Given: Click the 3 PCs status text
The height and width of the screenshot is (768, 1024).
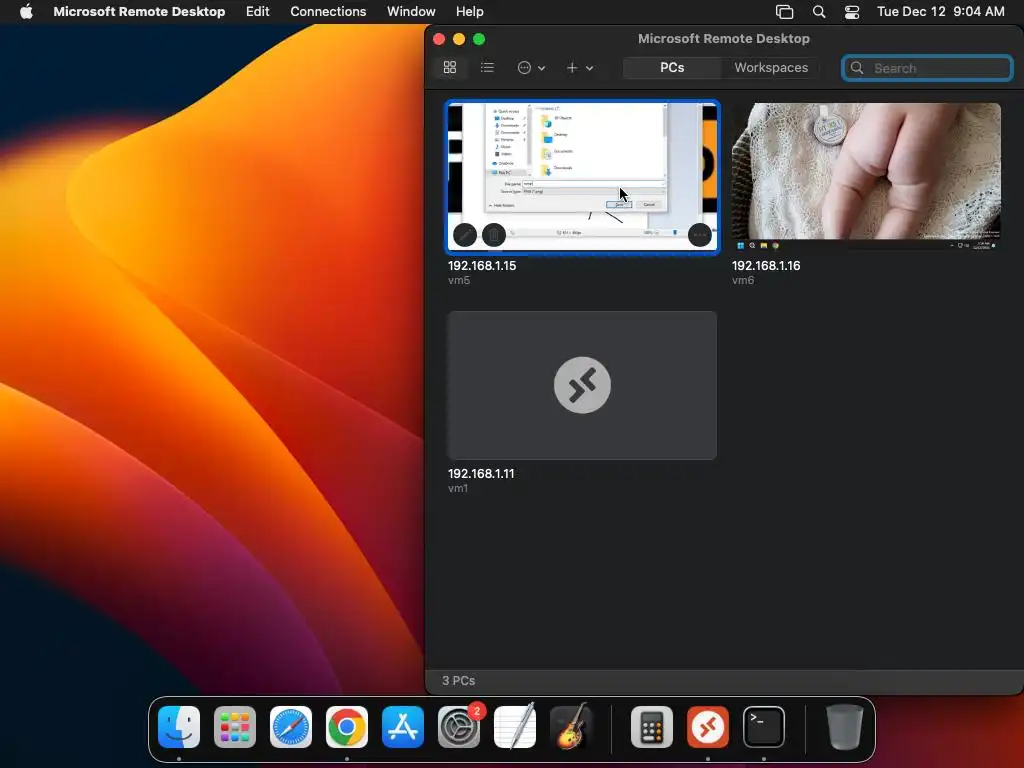Looking at the screenshot, I should tap(458, 681).
